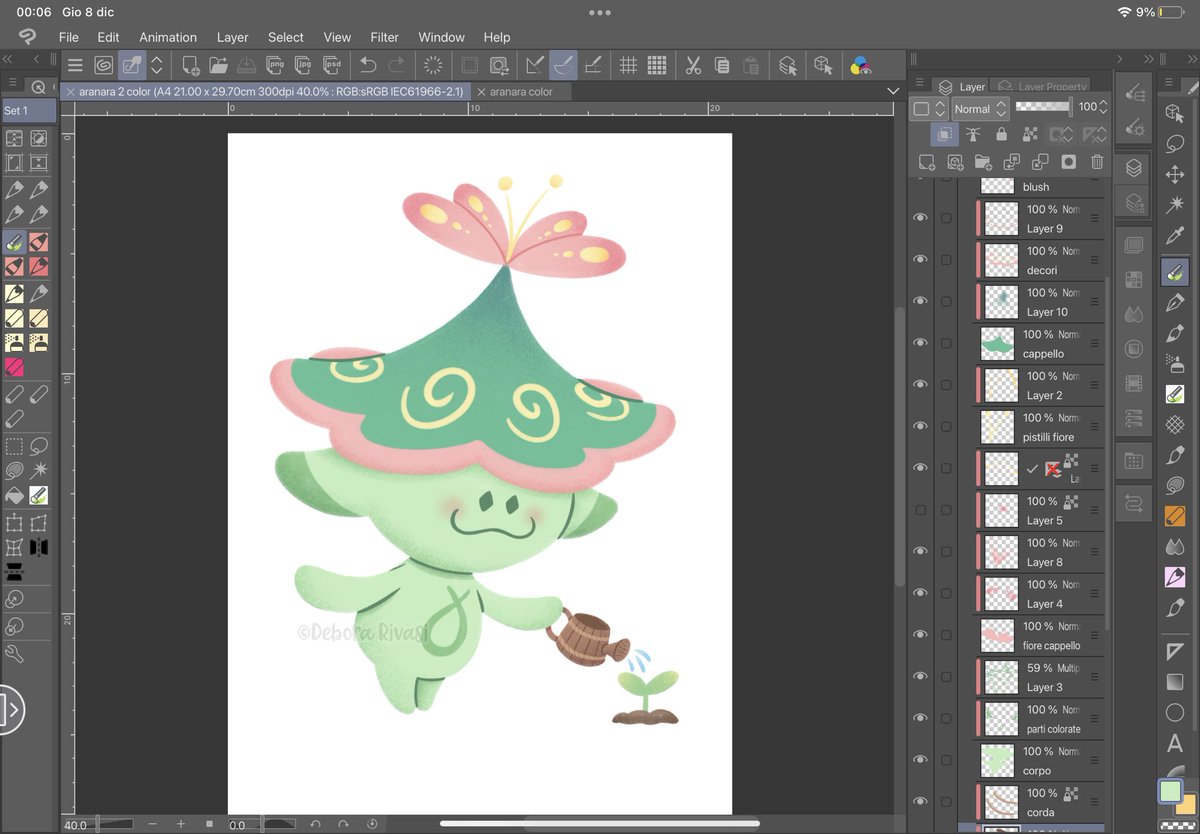Show the hidden Layer 5
Screen dimensions: 1200x834
tap(920, 510)
